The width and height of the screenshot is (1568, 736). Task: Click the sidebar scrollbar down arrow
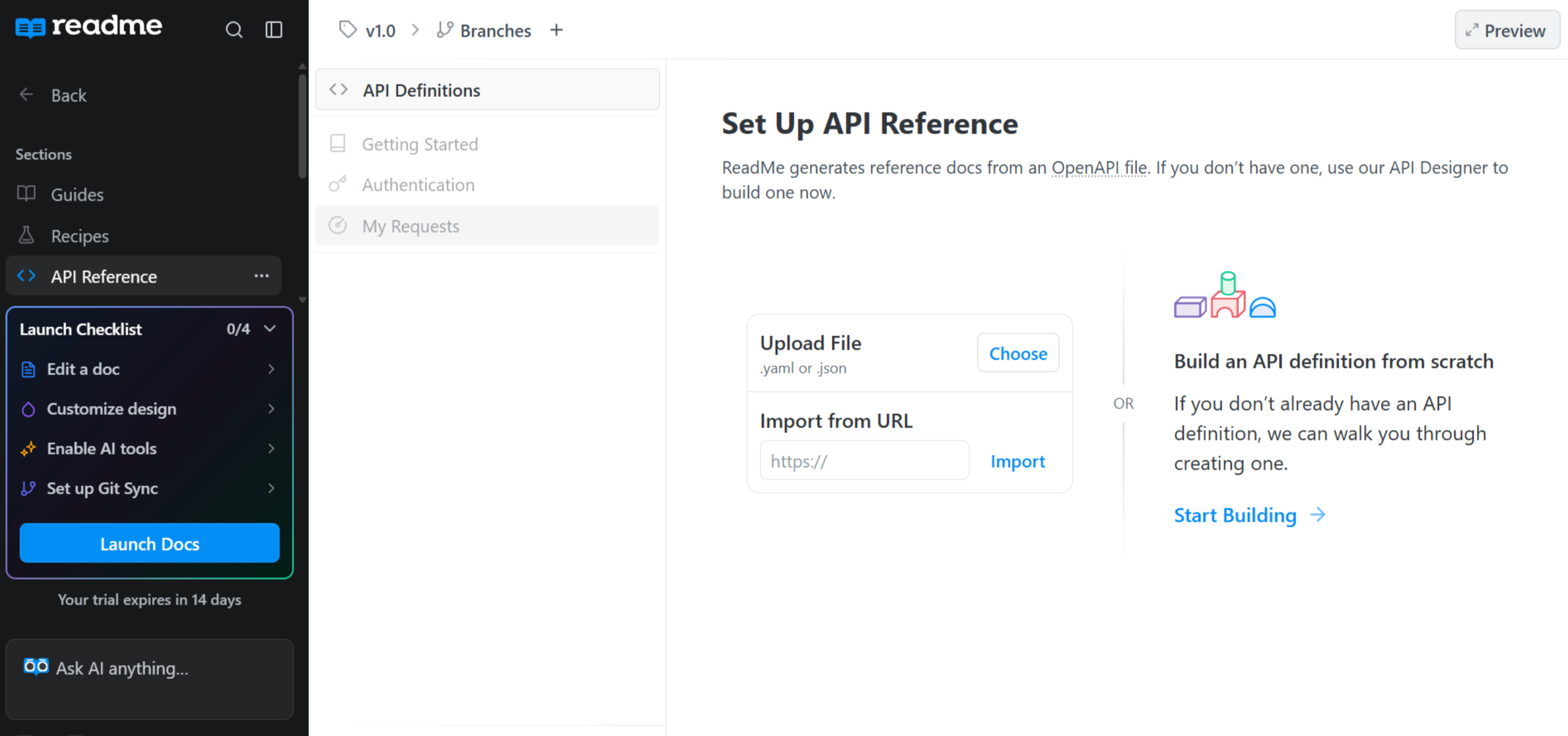pos(302,300)
